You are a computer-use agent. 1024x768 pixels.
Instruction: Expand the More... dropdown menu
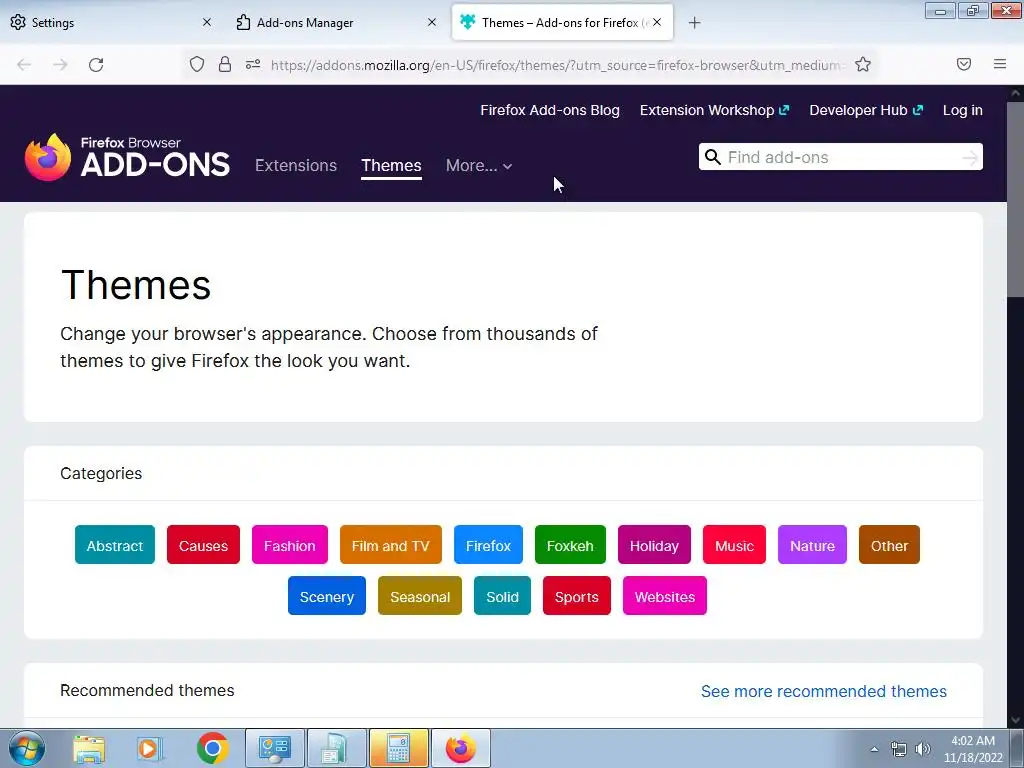(479, 166)
